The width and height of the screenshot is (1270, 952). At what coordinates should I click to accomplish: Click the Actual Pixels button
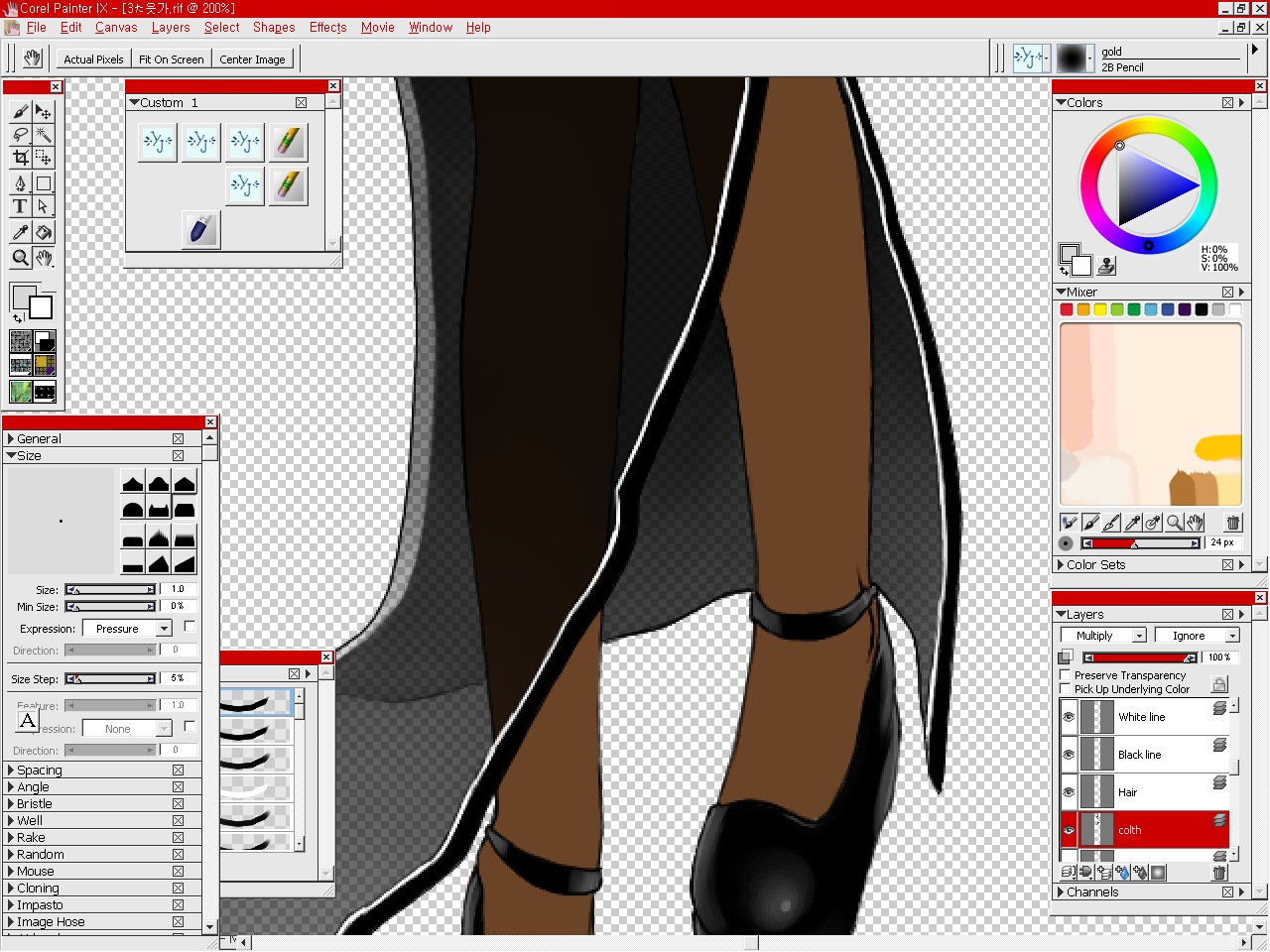tap(93, 59)
